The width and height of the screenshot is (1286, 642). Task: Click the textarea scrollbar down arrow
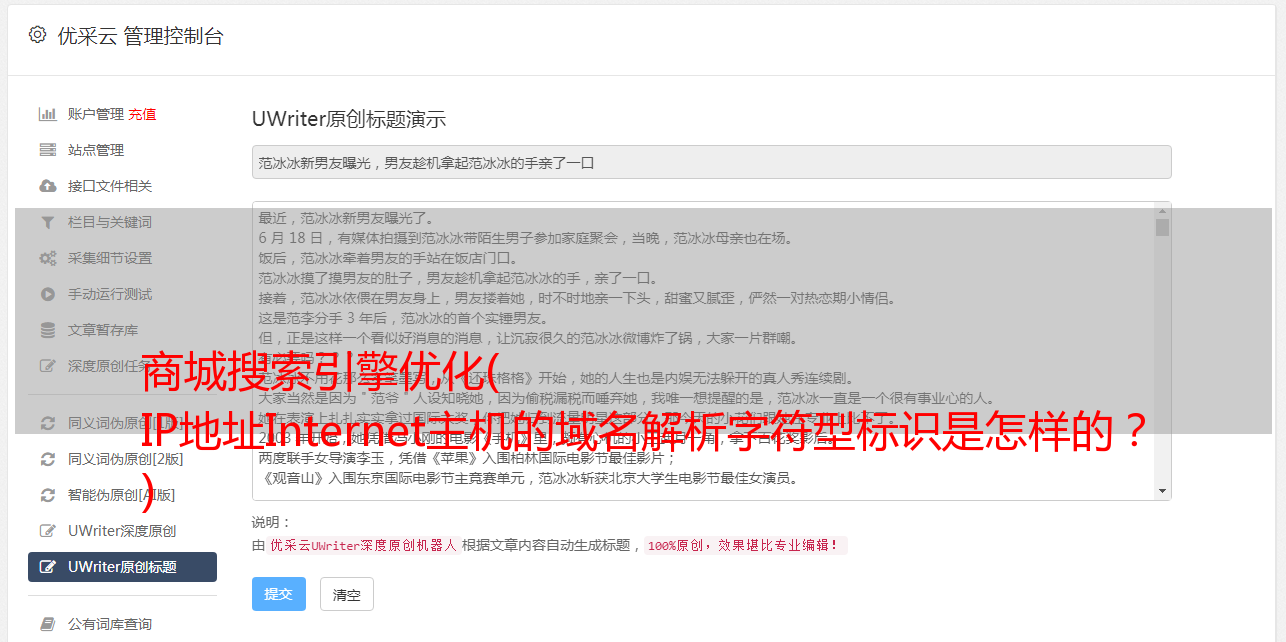[1162, 491]
